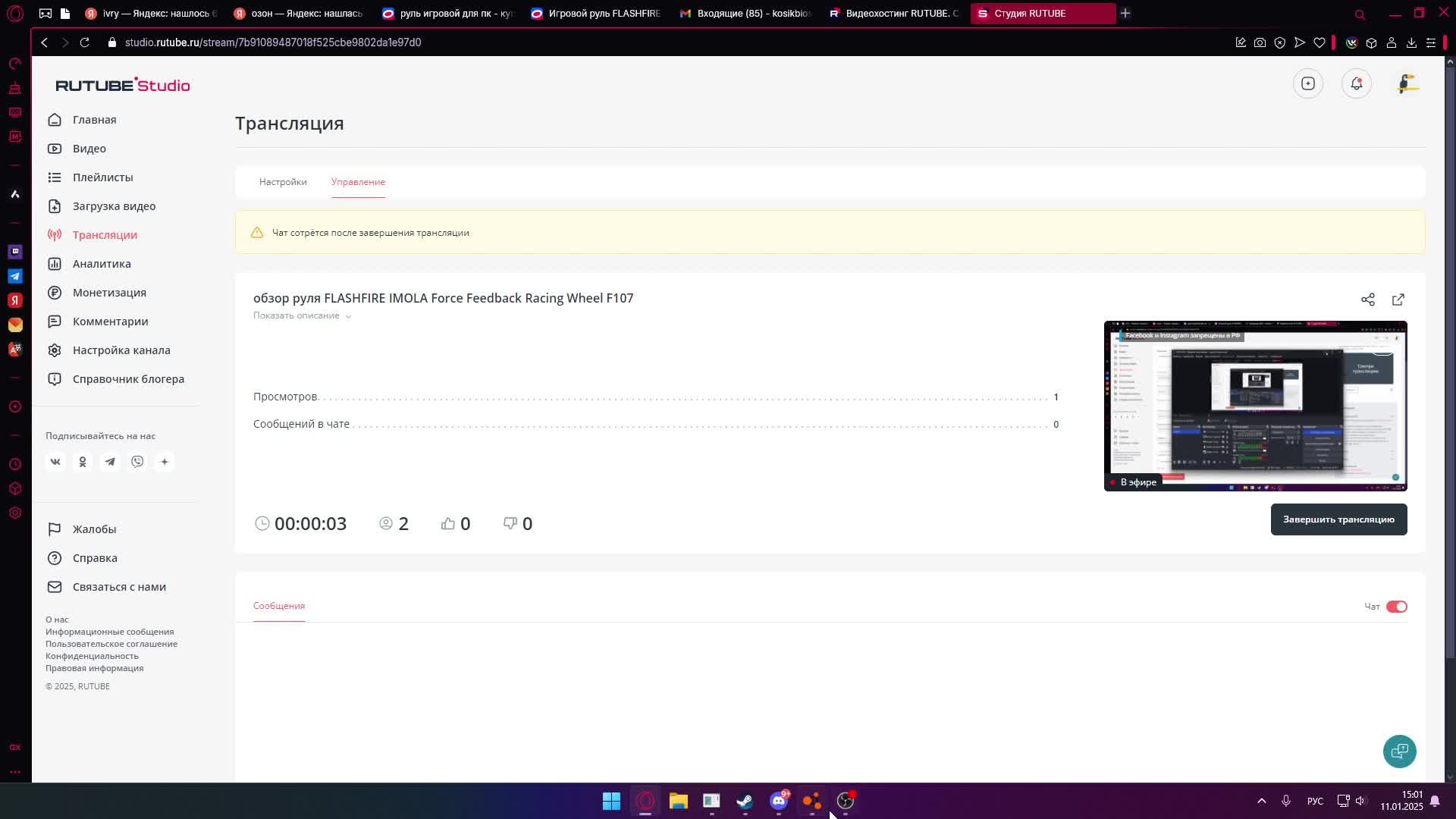The image size is (1456, 819).
Task: Open the RUTUBE Studio logo
Action: click(123, 85)
